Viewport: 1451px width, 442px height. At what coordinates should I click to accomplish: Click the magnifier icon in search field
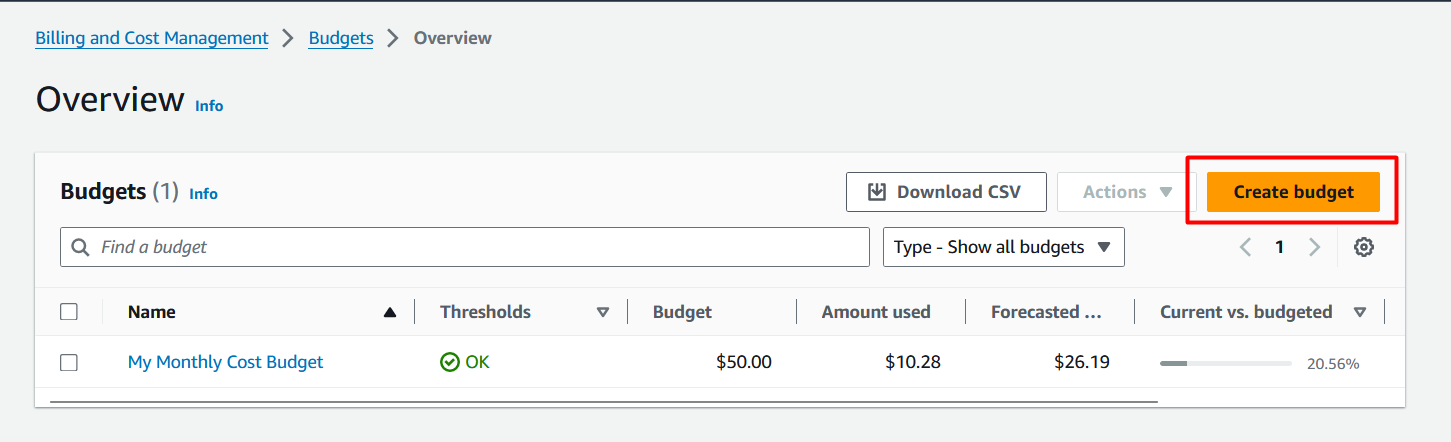click(x=80, y=247)
